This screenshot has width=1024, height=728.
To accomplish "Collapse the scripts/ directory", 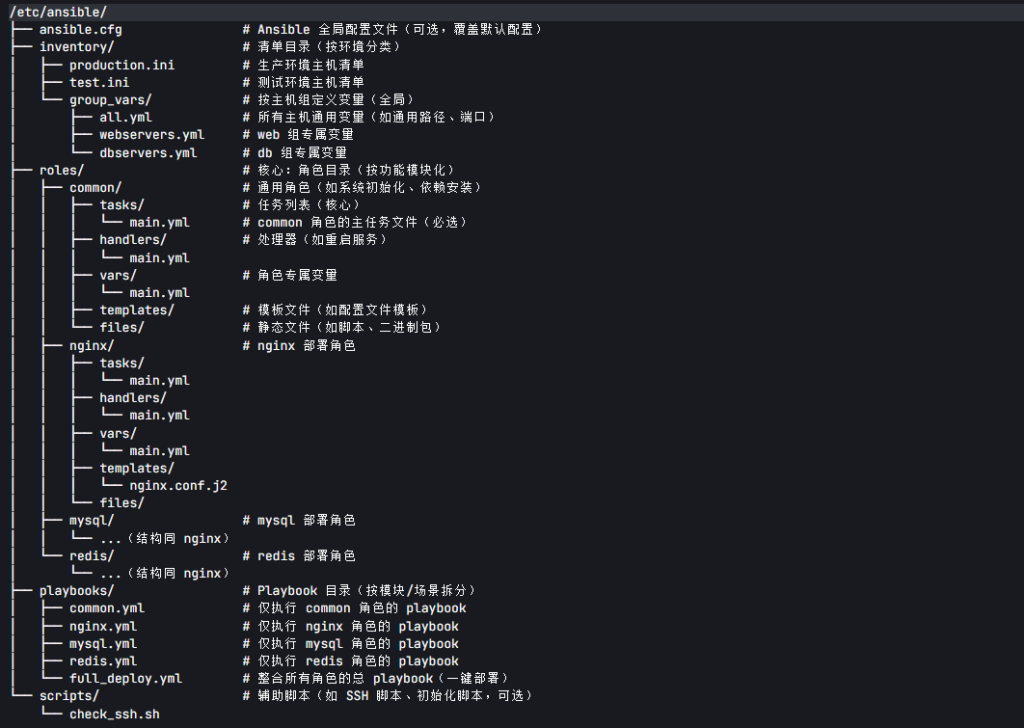I will 68,695.
